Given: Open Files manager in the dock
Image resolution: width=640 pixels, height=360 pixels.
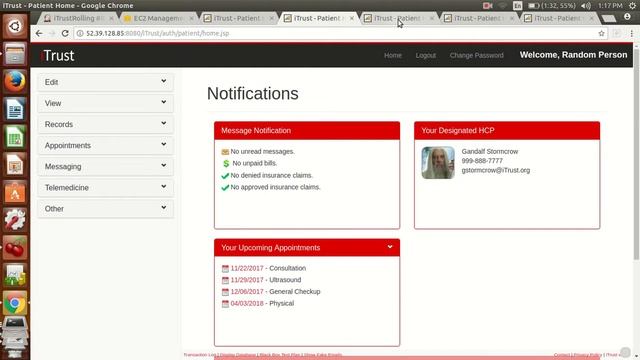Looking at the screenshot, I should point(15,54).
